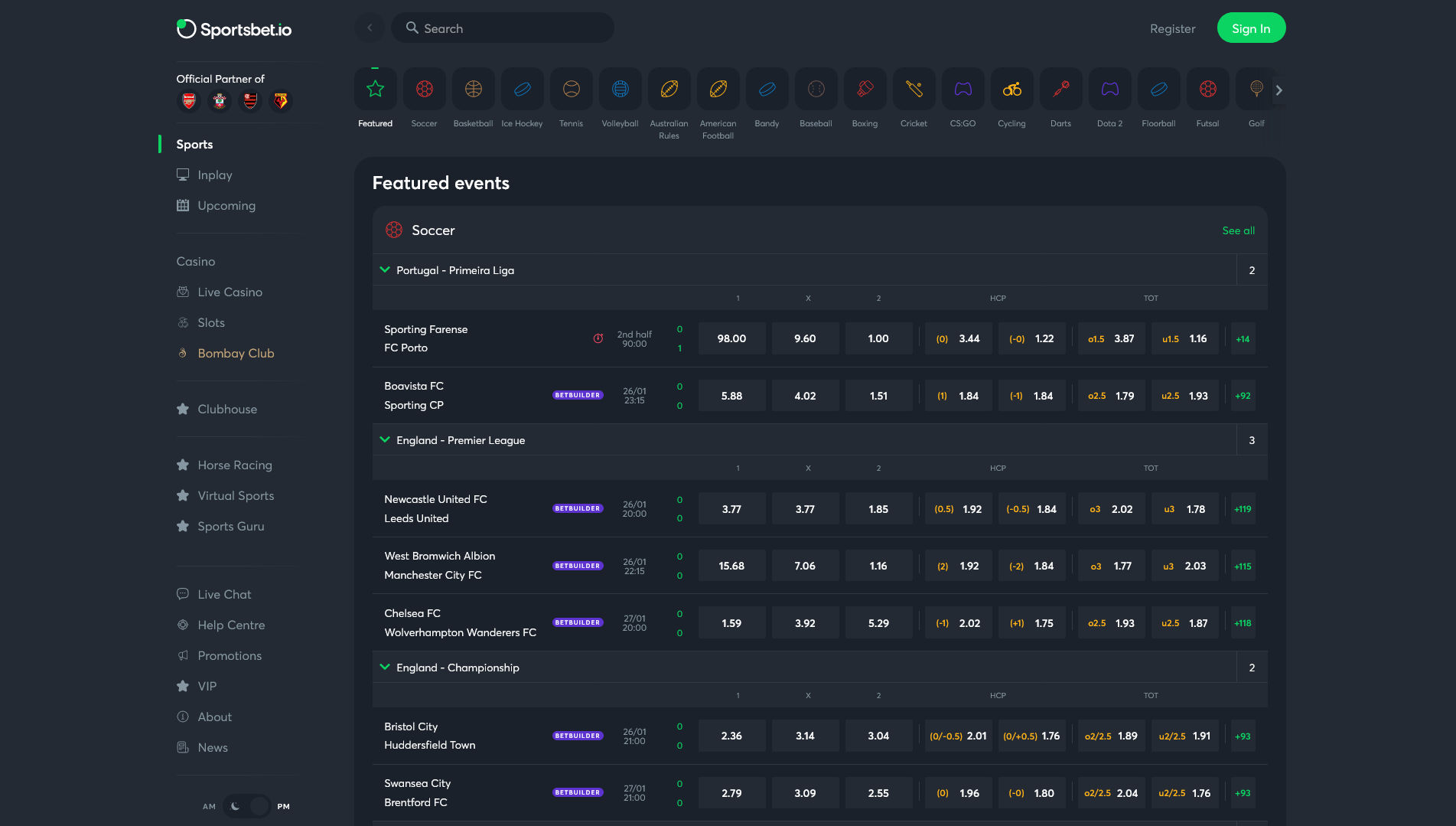Open the Tennis sport icon

click(x=571, y=90)
